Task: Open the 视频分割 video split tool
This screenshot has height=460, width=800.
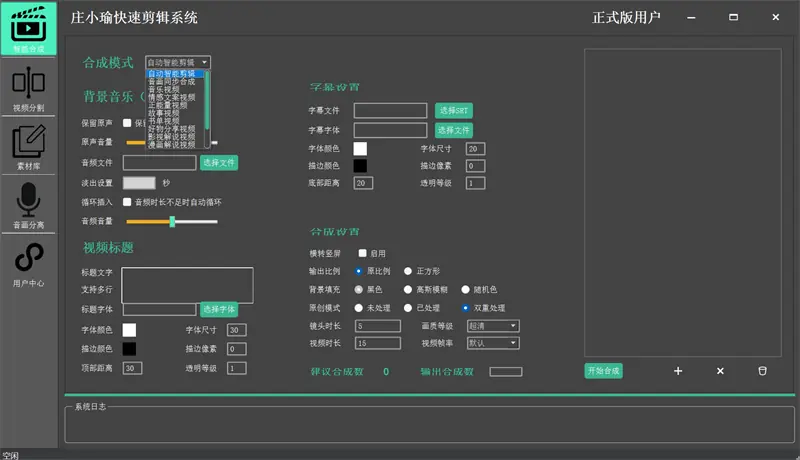Action: pos(29,87)
